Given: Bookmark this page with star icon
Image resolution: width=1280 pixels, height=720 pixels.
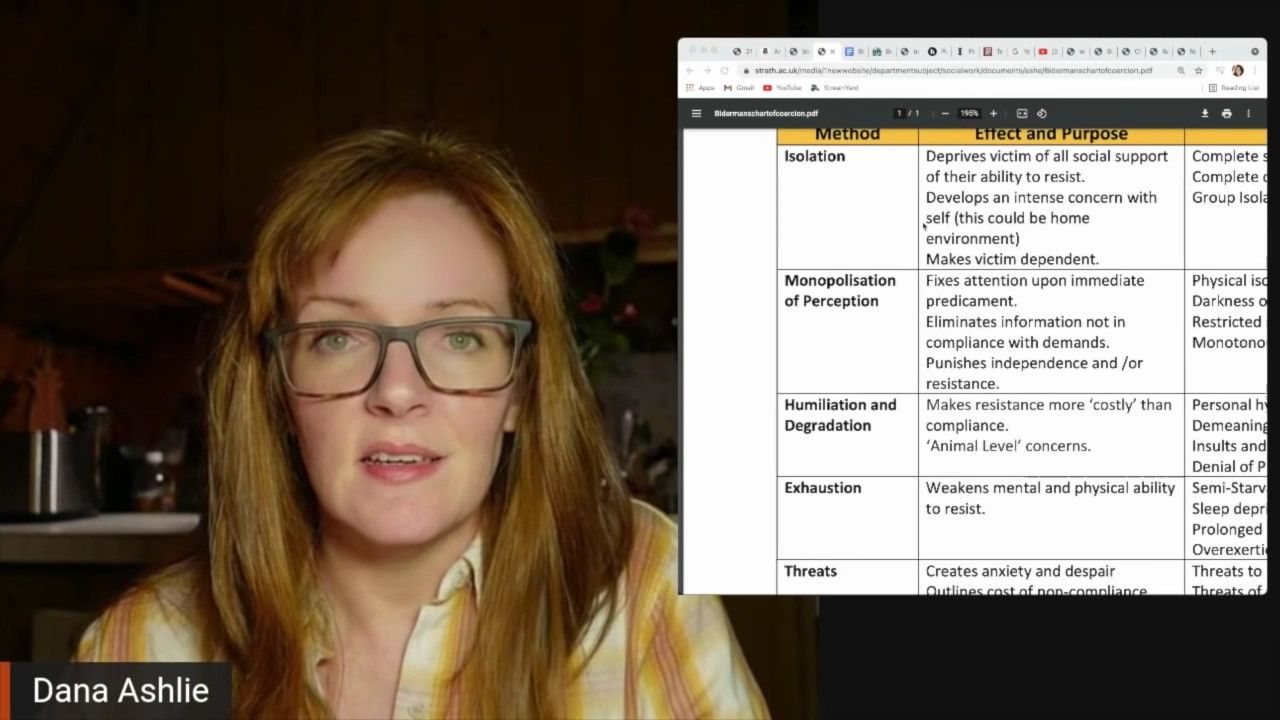Looking at the screenshot, I should pos(1198,71).
